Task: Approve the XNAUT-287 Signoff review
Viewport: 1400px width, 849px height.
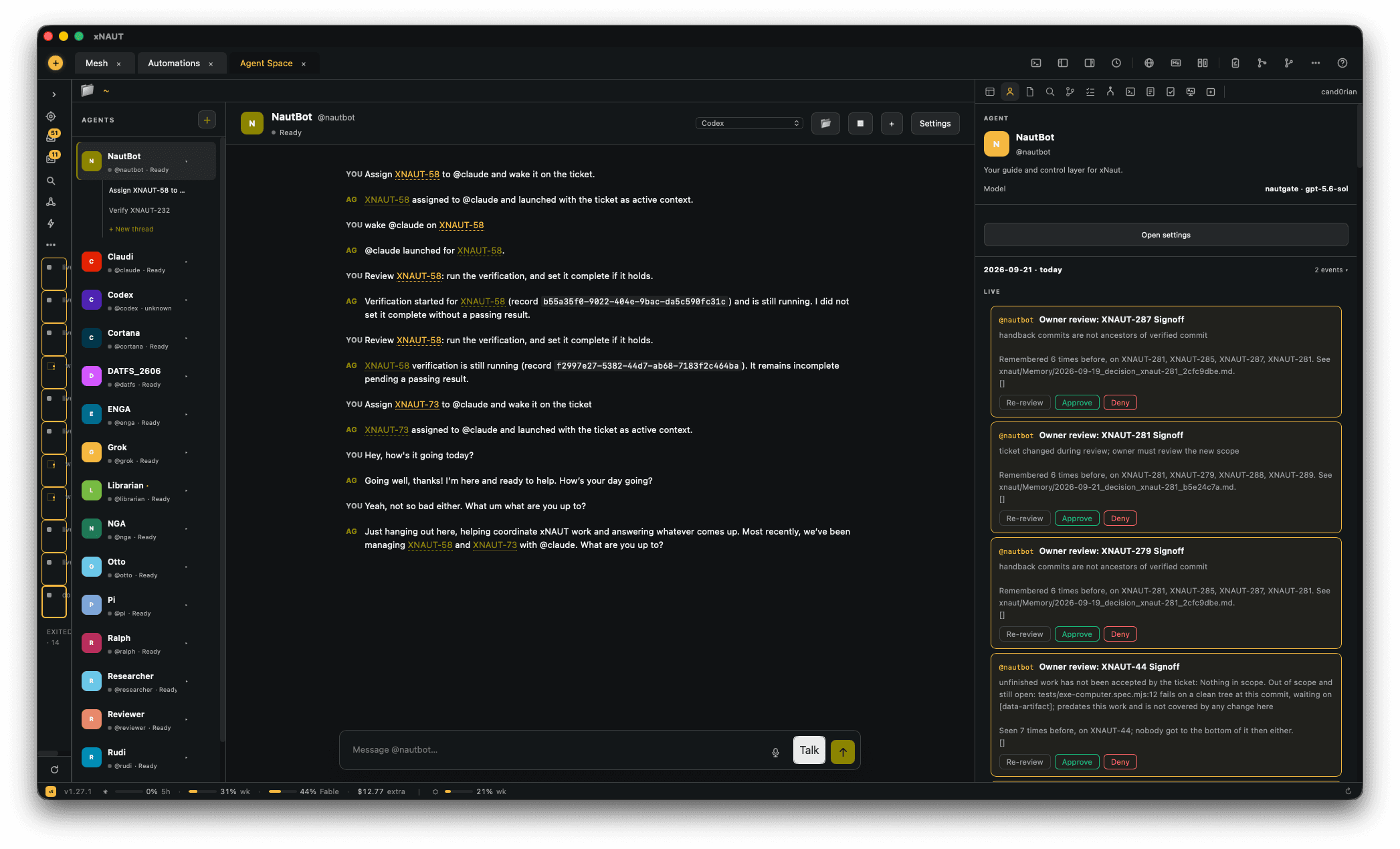Action: point(1077,403)
